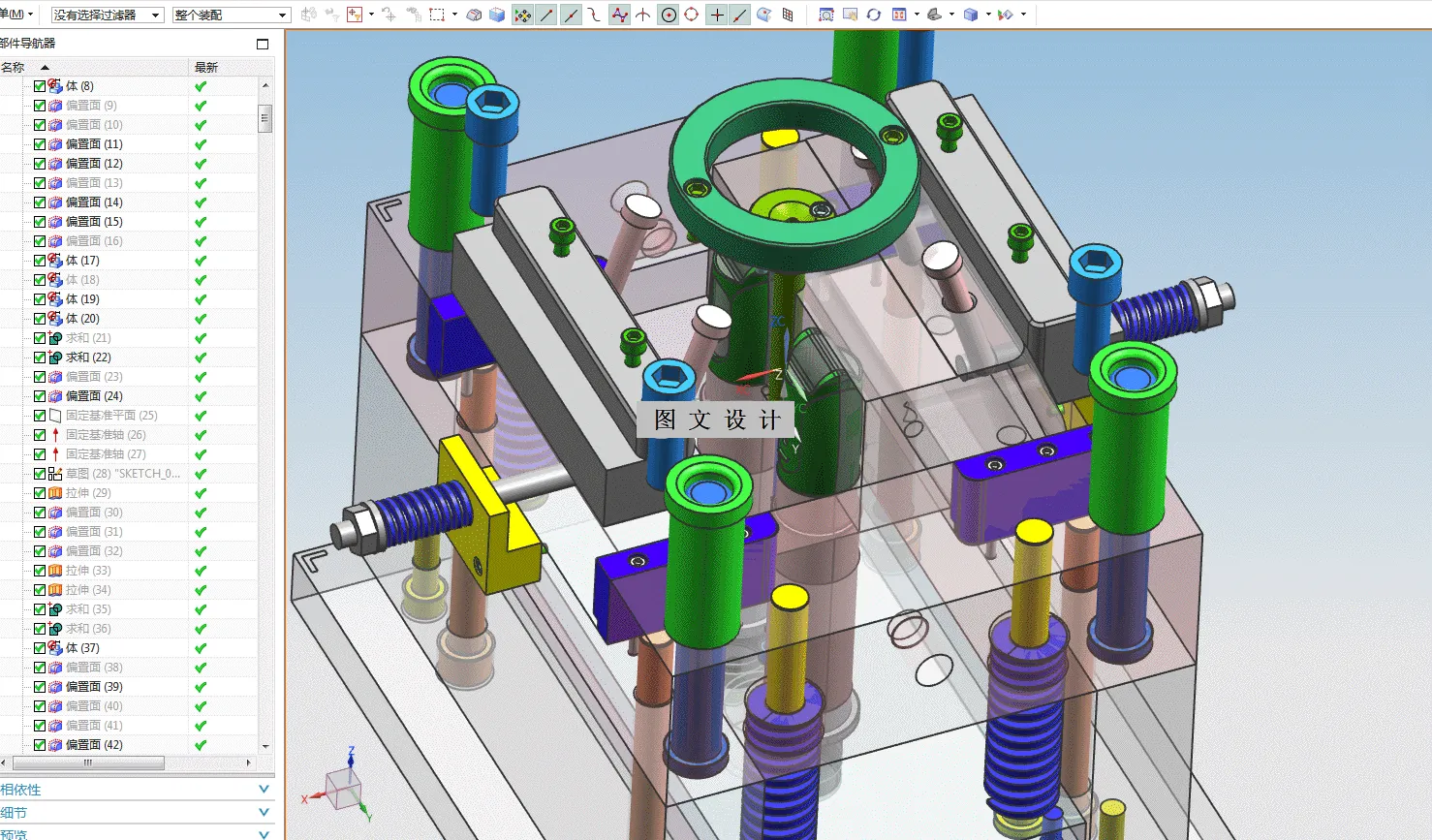This screenshot has width=1432, height=840.
Task: Uncheck the checkbox for 体 (8)
Action: pyautogui.click(x=40, y=86)
